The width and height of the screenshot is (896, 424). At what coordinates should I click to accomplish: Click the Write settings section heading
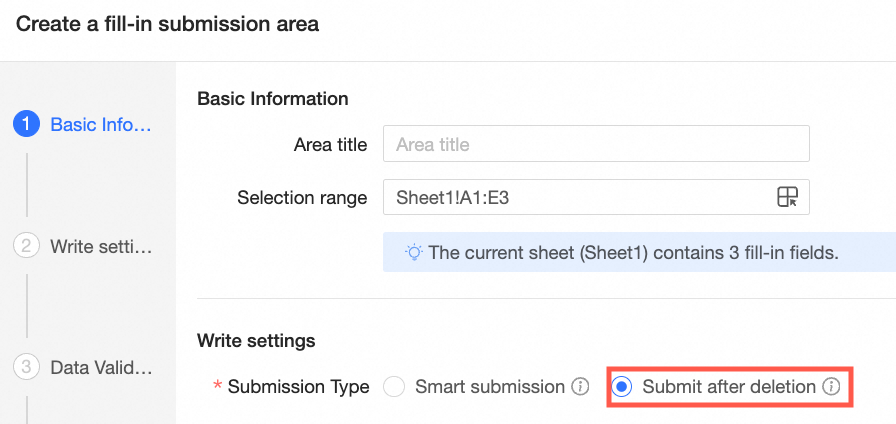[x=256, y=341]
